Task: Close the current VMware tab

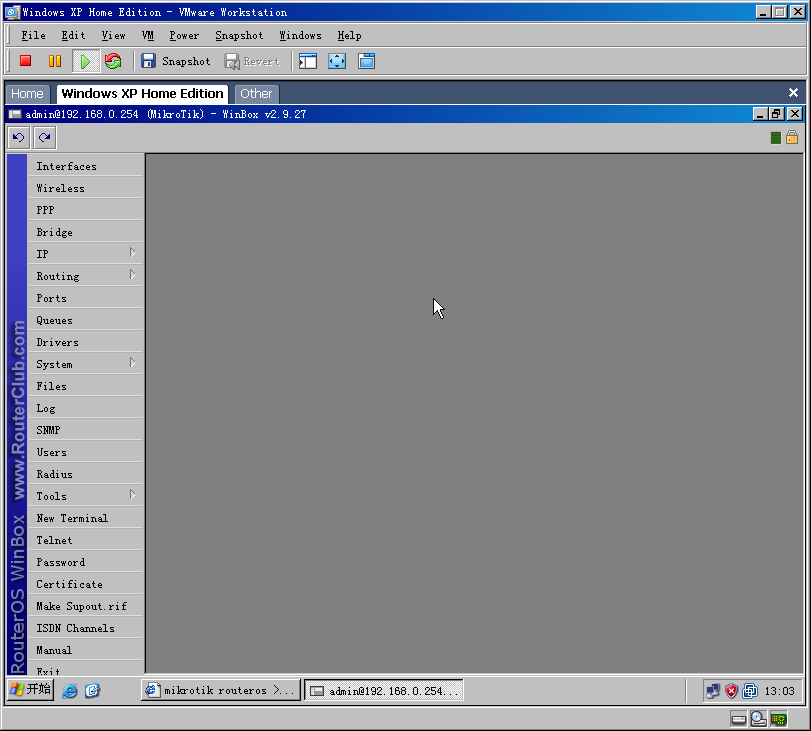Action: click(x=793, y=93)
